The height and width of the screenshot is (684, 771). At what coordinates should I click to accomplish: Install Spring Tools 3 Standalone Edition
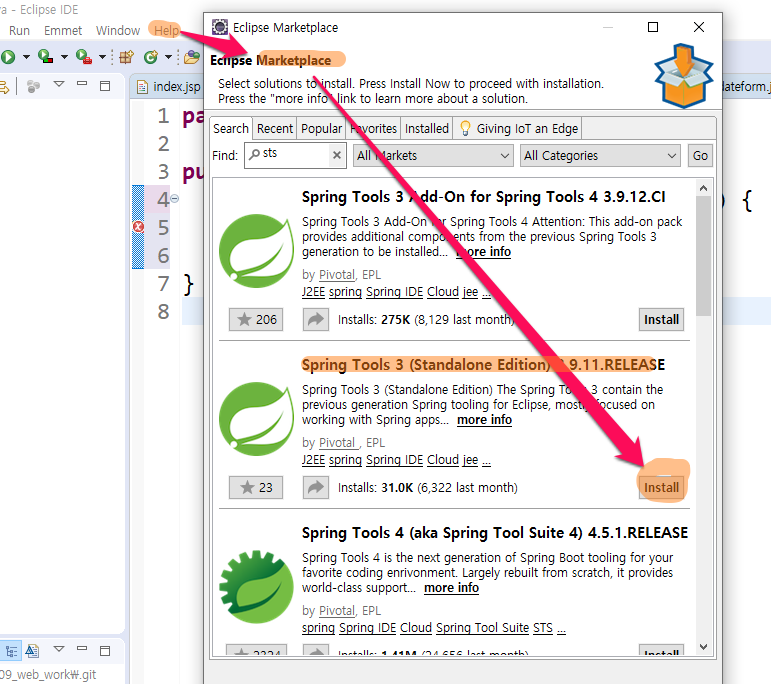coord(661,488)
